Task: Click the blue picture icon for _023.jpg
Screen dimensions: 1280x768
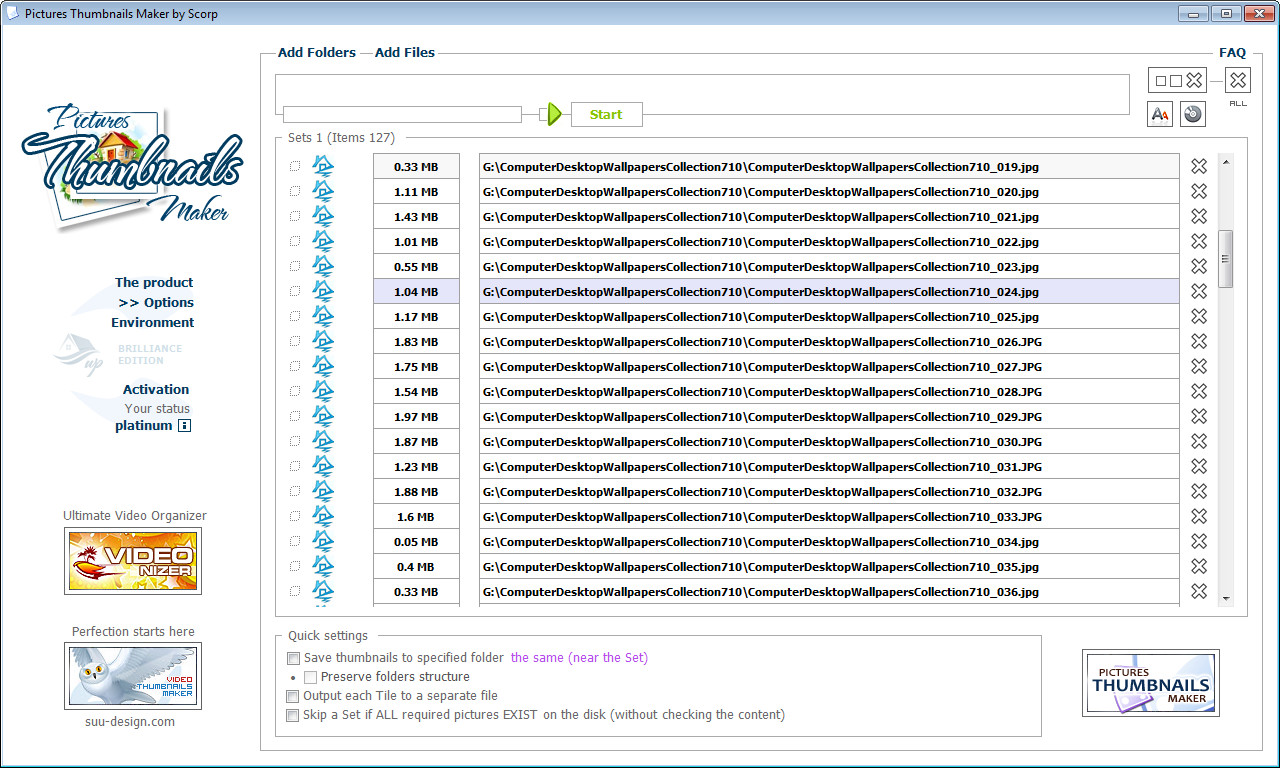Action: (x=323, y=266)
